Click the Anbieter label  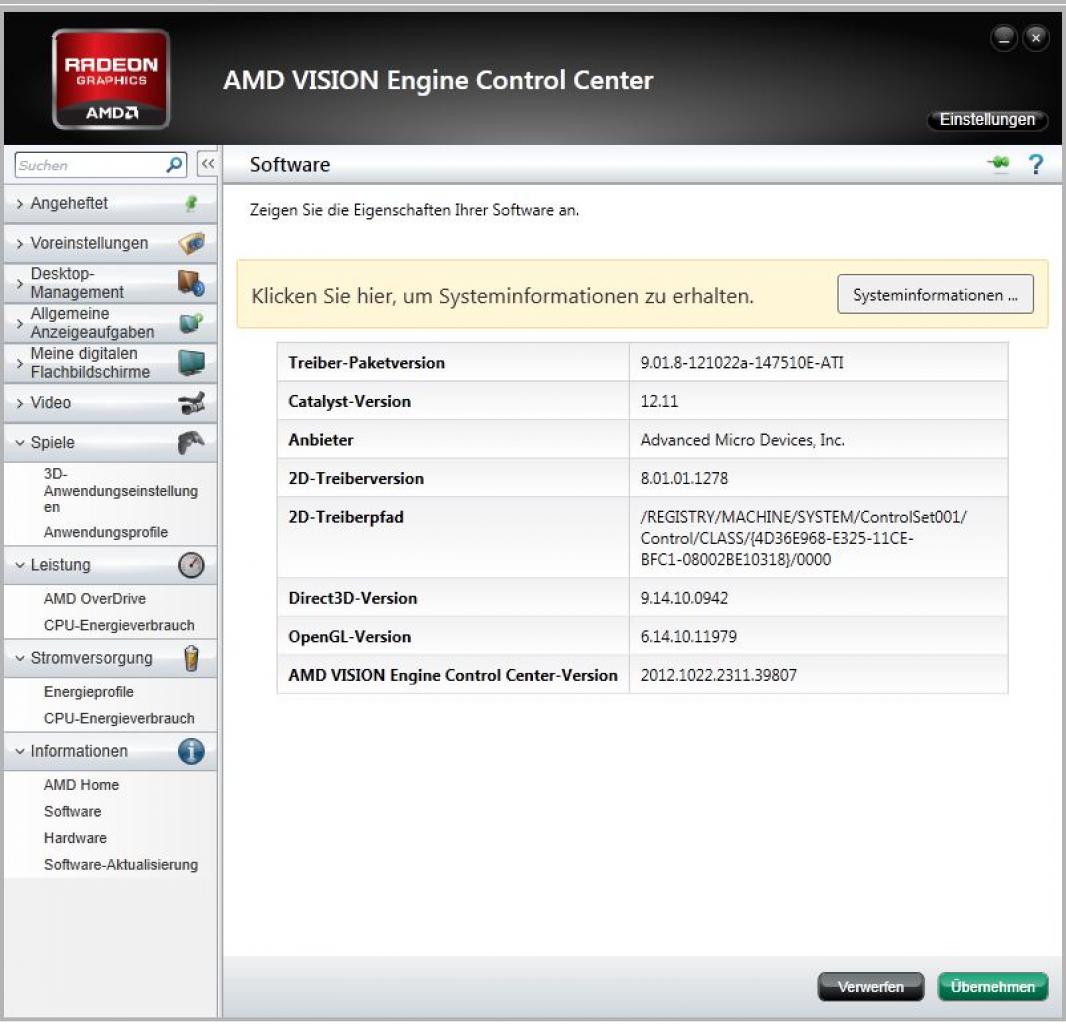320,440
